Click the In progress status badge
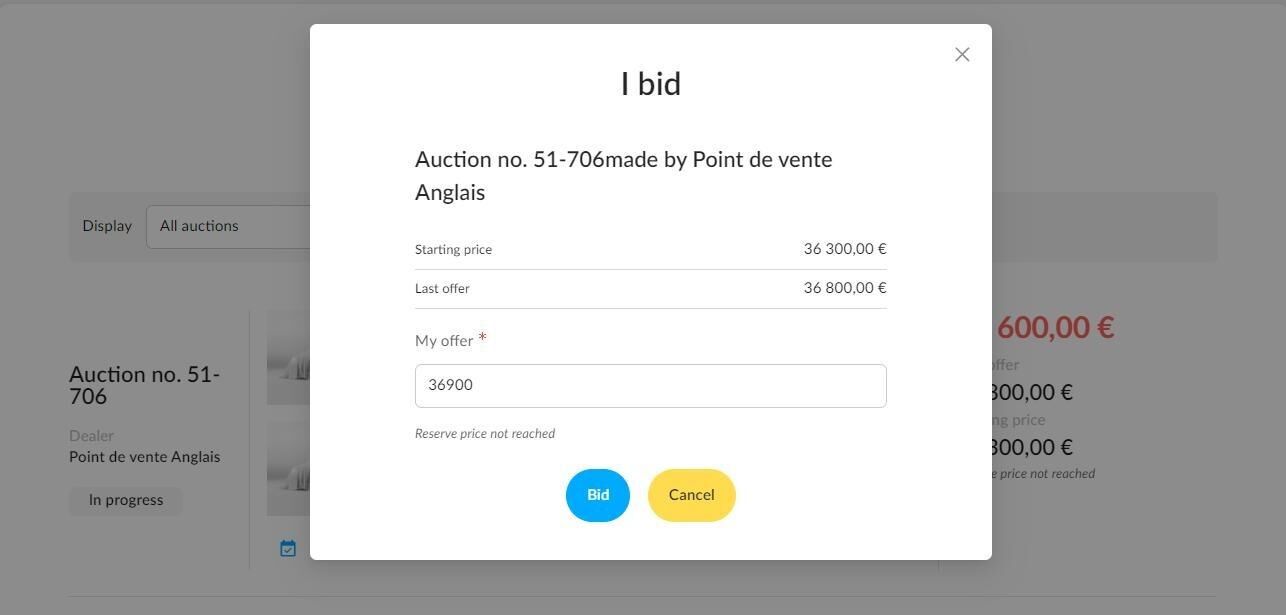This screenshot has width=1286, height=615. click(126, 500)
